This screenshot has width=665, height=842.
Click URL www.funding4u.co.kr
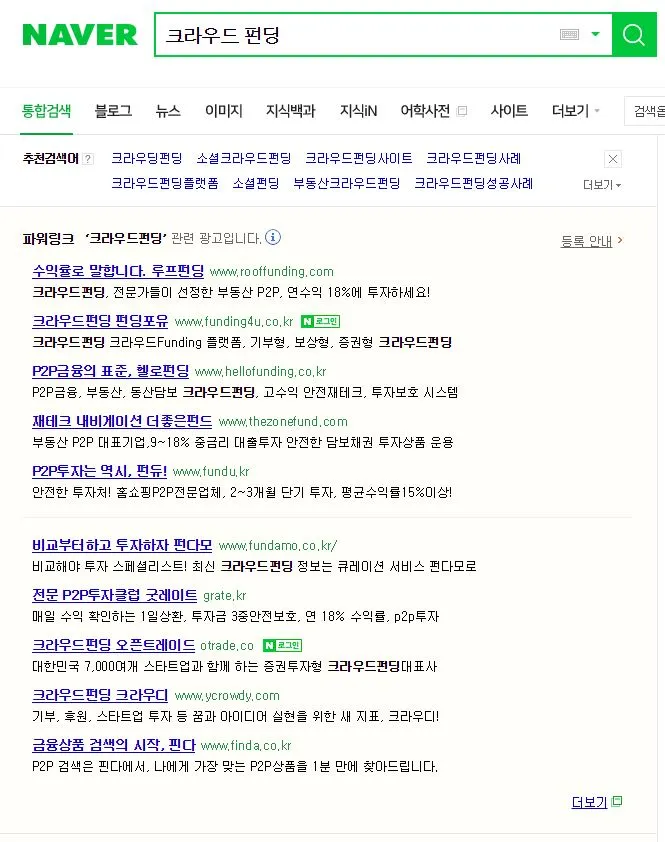[234, 322]
